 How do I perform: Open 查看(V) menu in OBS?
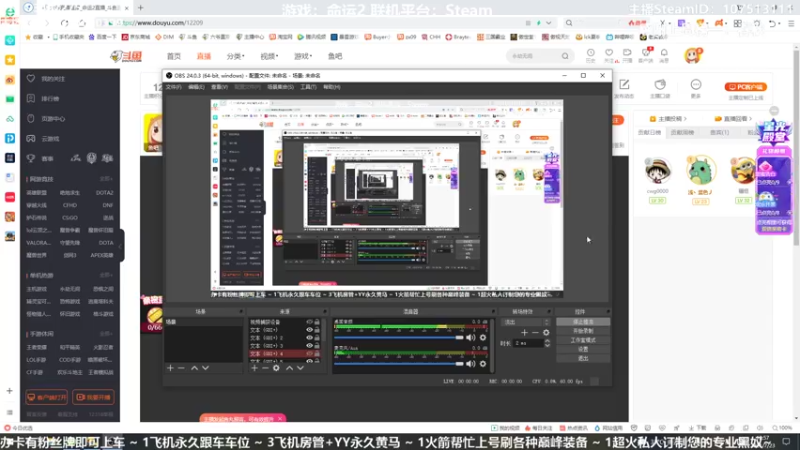(219, 87)
